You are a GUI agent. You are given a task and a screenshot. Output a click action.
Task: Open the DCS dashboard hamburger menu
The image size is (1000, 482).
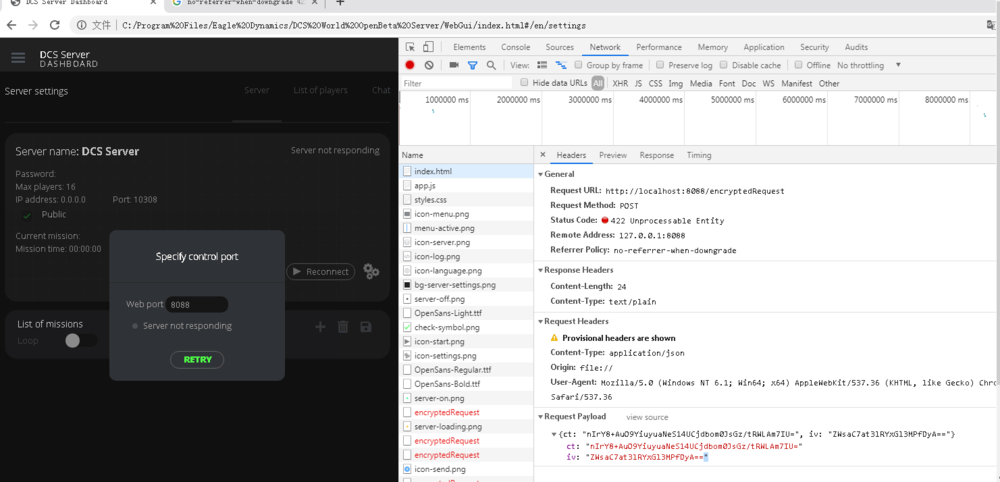(18, 58)
